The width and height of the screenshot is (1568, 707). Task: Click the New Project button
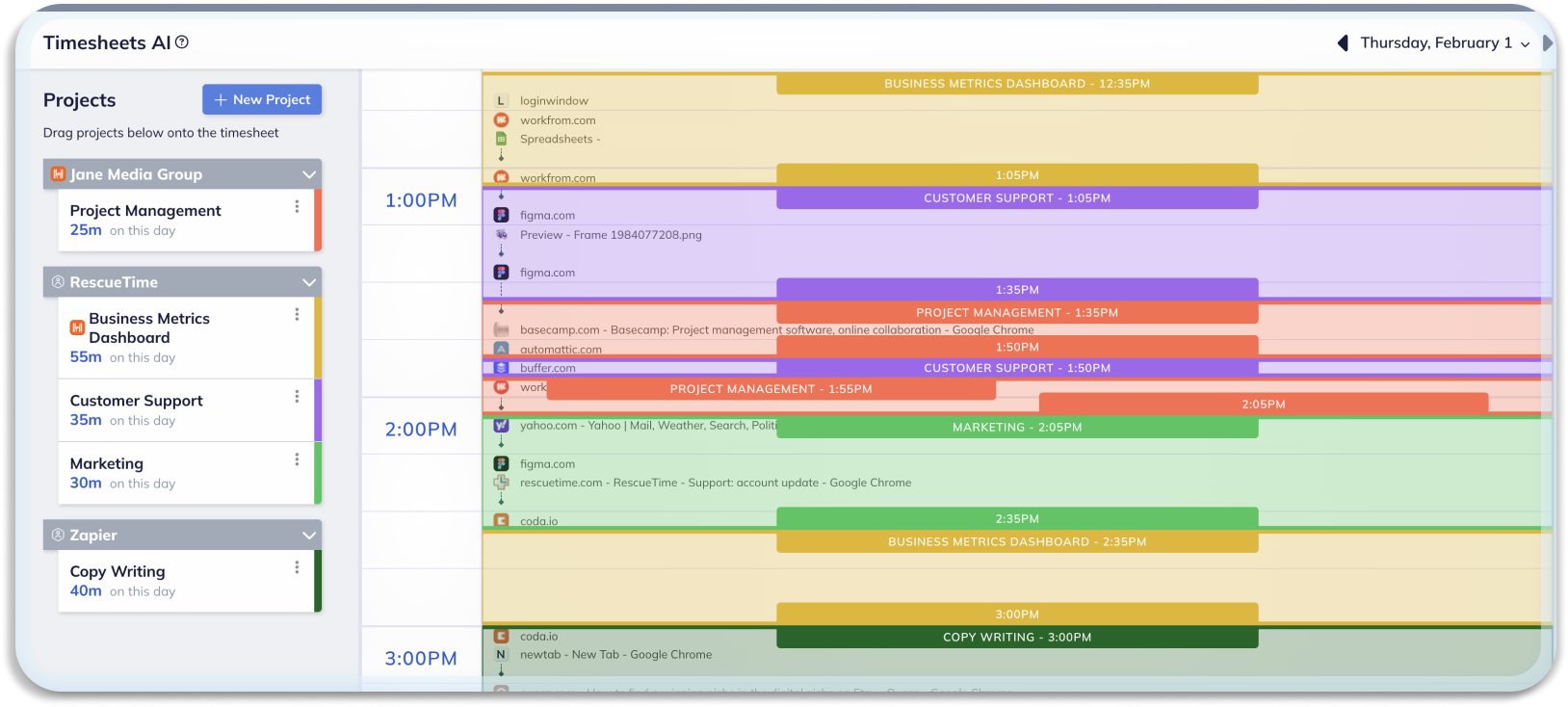[262, 99]
